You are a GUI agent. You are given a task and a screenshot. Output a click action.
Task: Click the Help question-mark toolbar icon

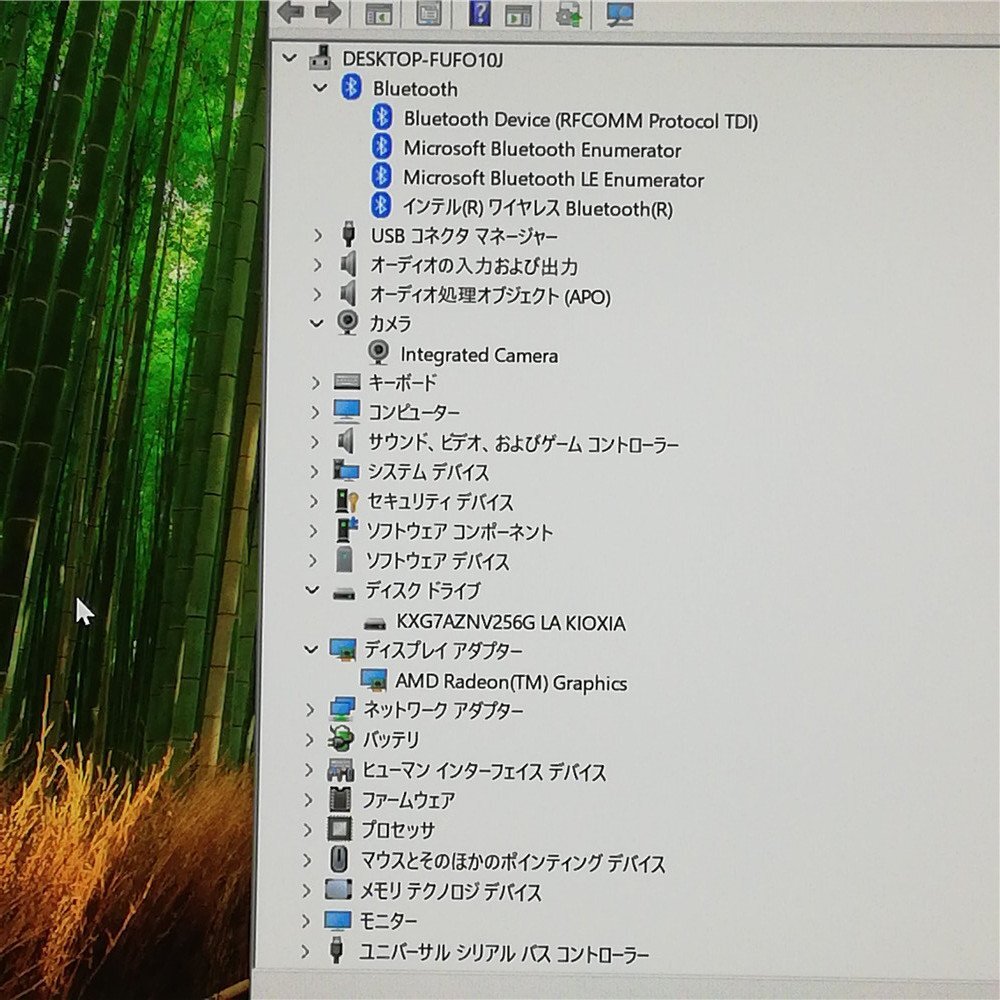pyautogui.click(x=479, y=13)
